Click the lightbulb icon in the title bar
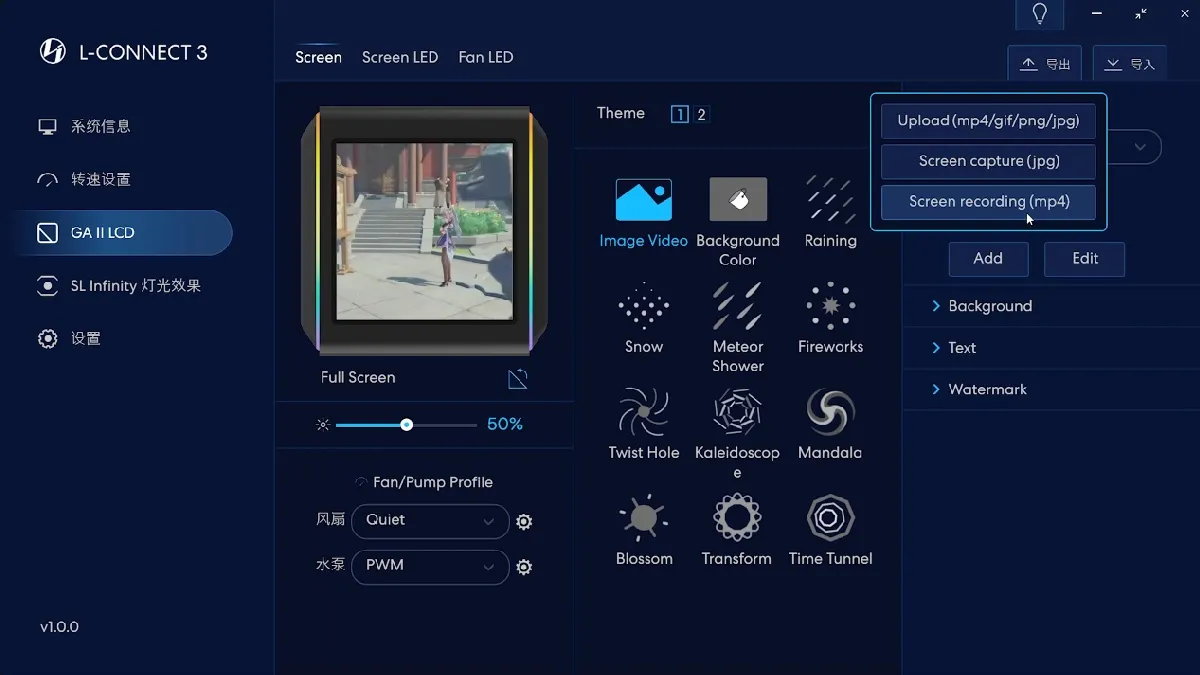1200x675 pixels. pos(1040,14)
